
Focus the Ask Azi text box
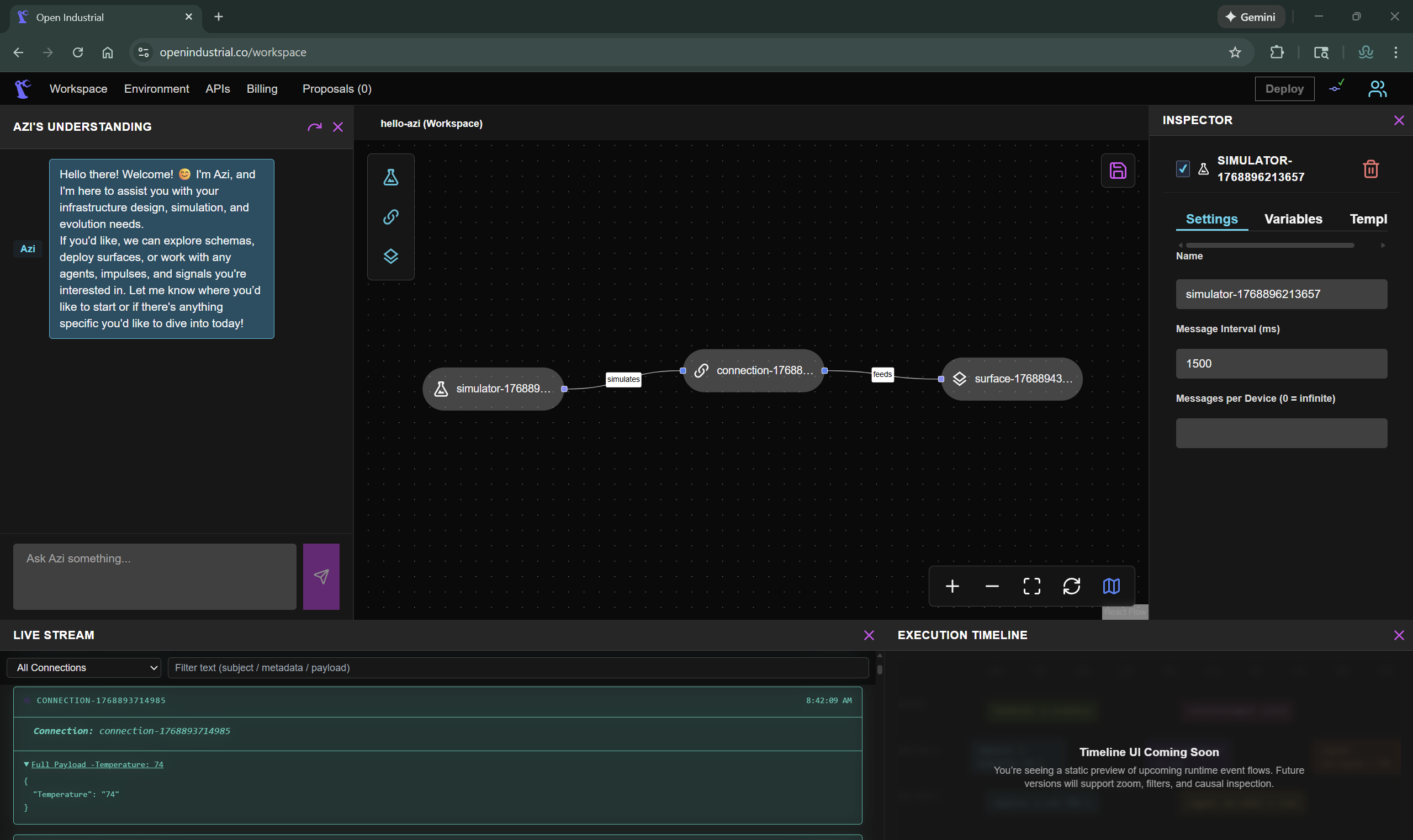pos(155,576)
